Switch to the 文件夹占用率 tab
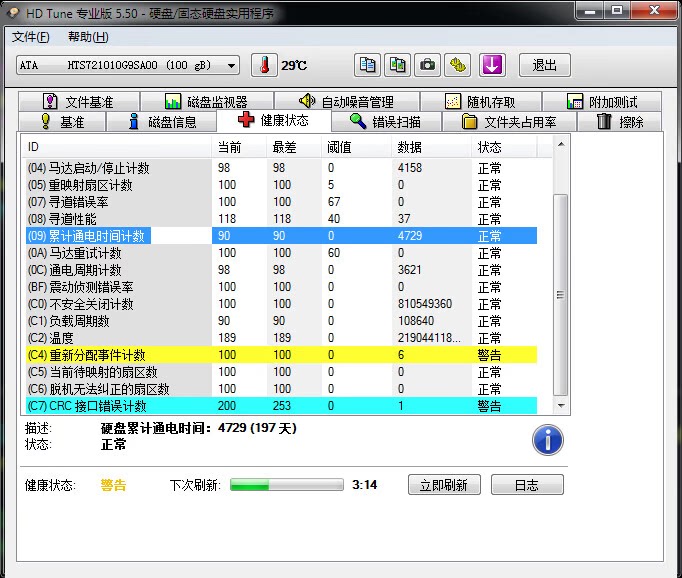Image resolution: width=682 pixels, height=578 pixels. pos(509,121)
